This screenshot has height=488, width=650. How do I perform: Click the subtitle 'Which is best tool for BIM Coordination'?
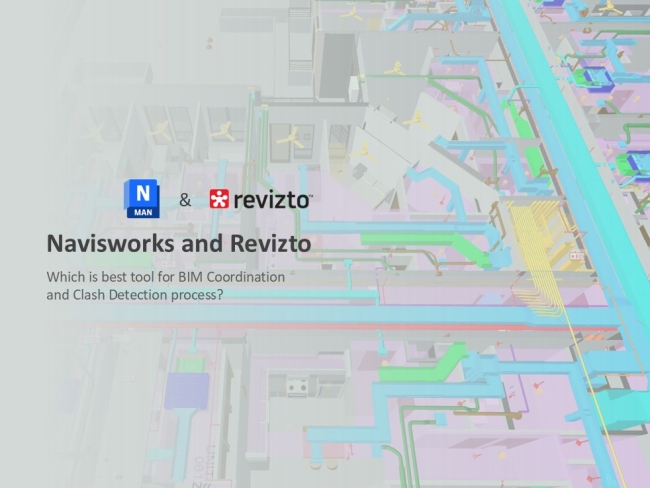[x=166, y=277]
